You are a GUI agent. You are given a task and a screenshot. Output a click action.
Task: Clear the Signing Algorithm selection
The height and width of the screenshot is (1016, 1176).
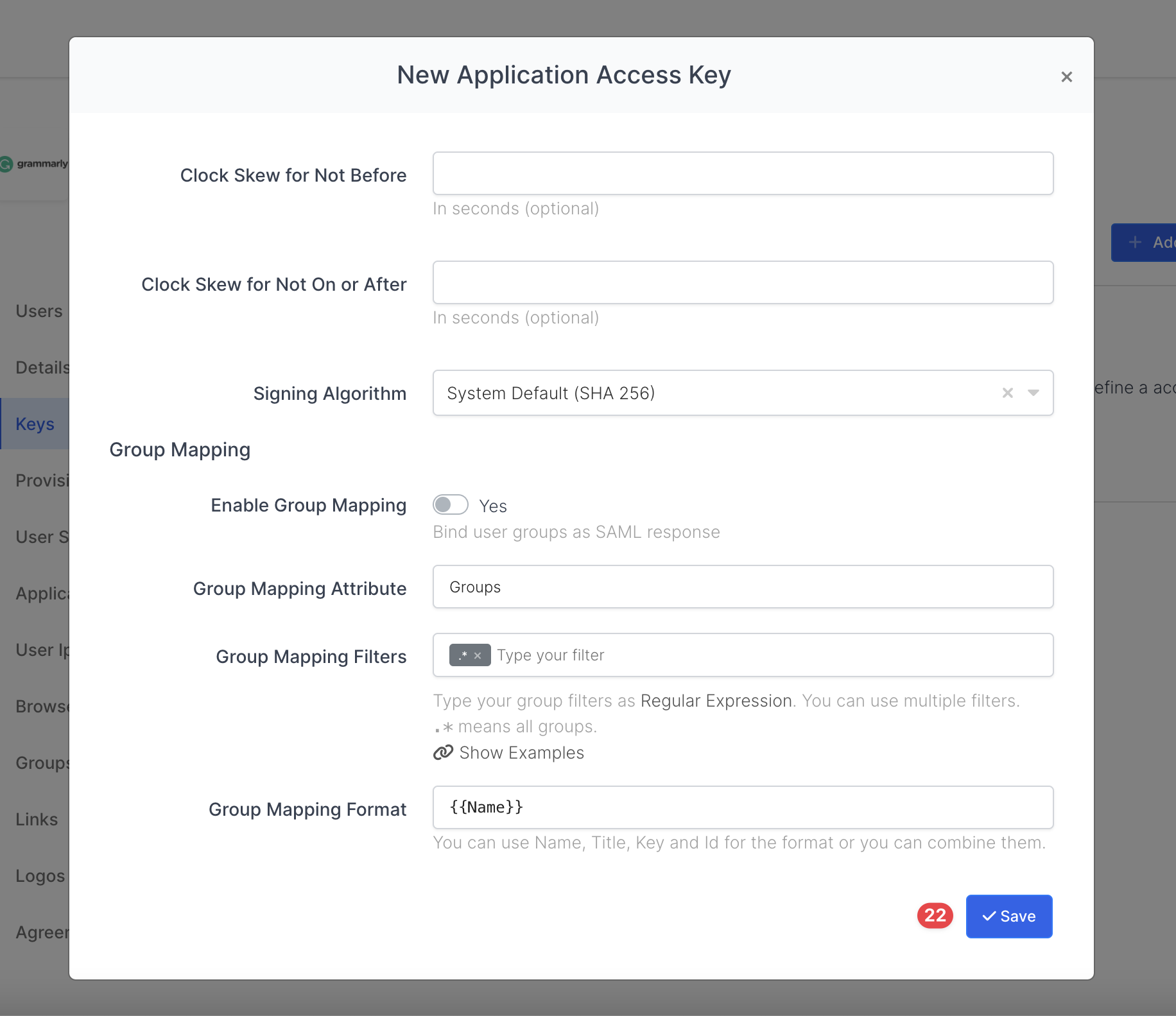[1007, 393]
